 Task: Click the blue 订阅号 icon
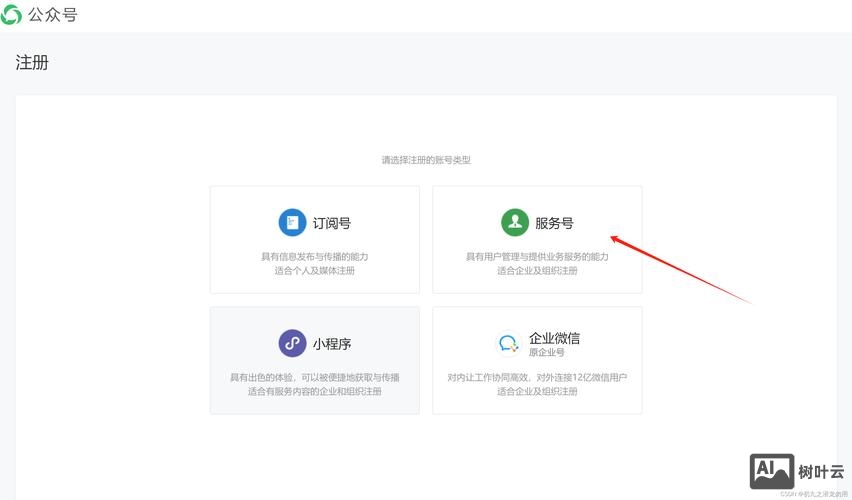(292, 223)
